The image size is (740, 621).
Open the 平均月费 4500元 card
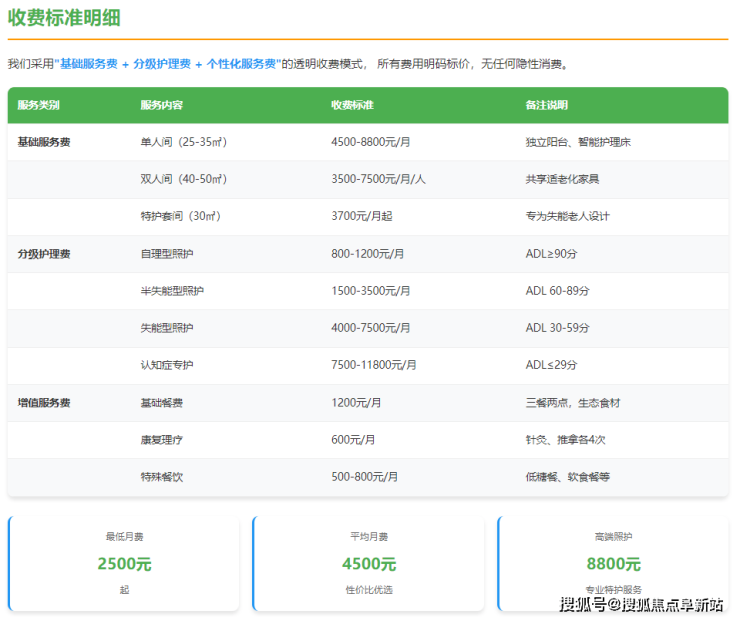pos(369,563)
